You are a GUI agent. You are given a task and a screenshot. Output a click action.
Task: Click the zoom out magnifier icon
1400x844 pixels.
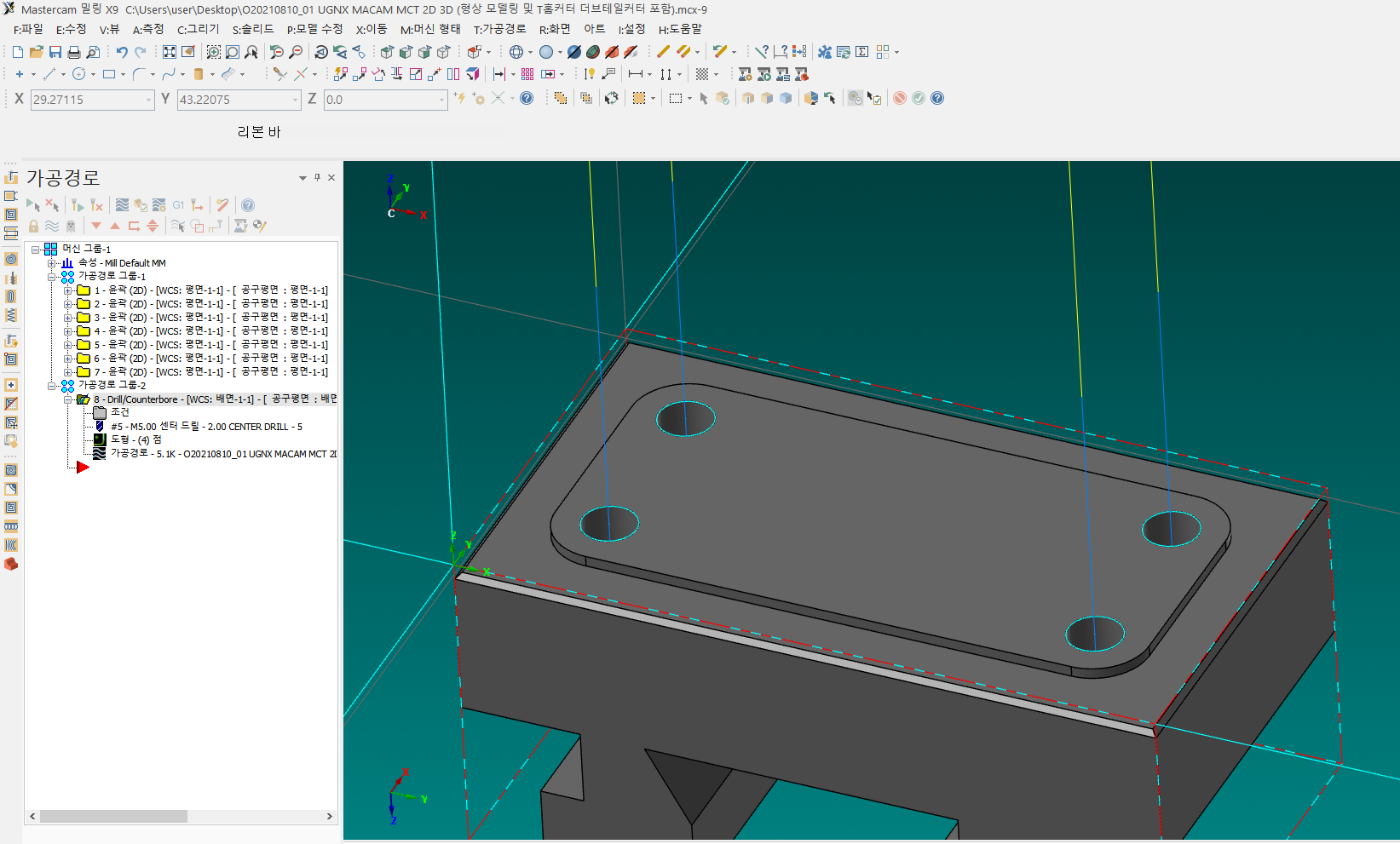pos(296,52)
